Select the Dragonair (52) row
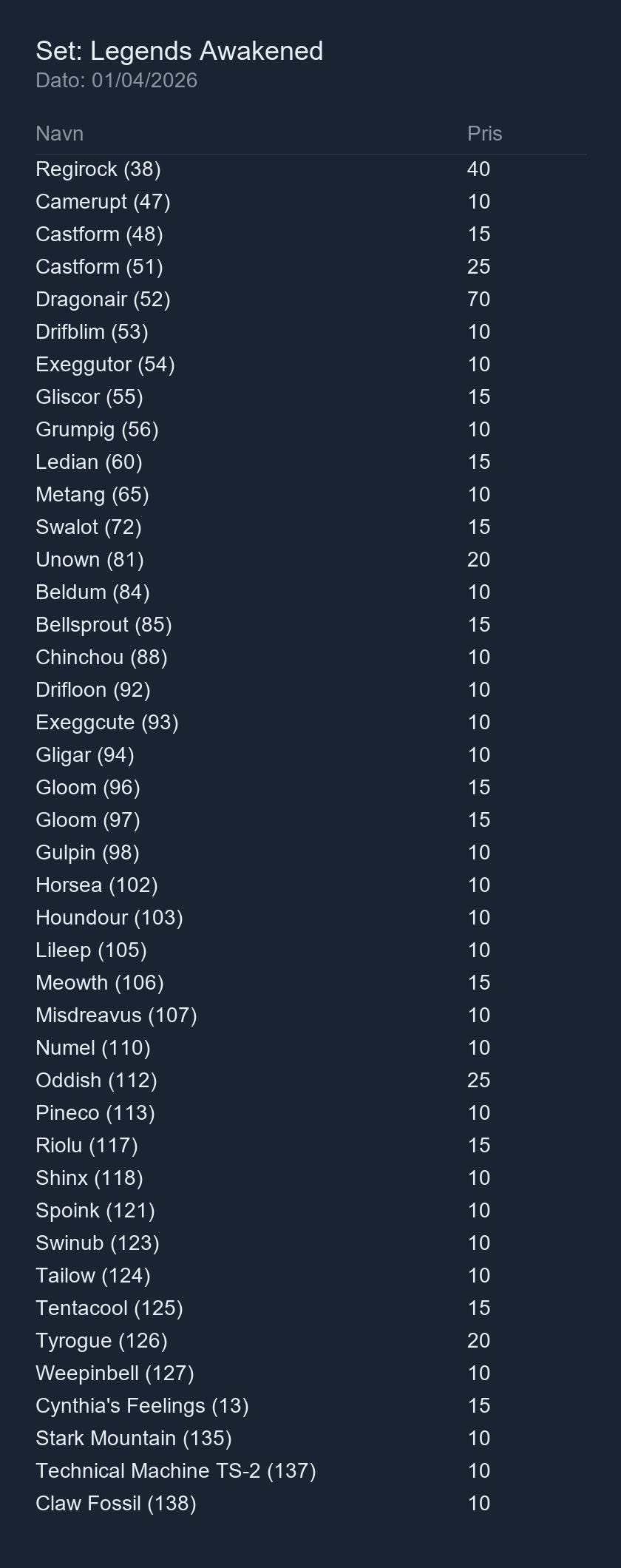This screenshot has height=1568, width=621. 103,300
